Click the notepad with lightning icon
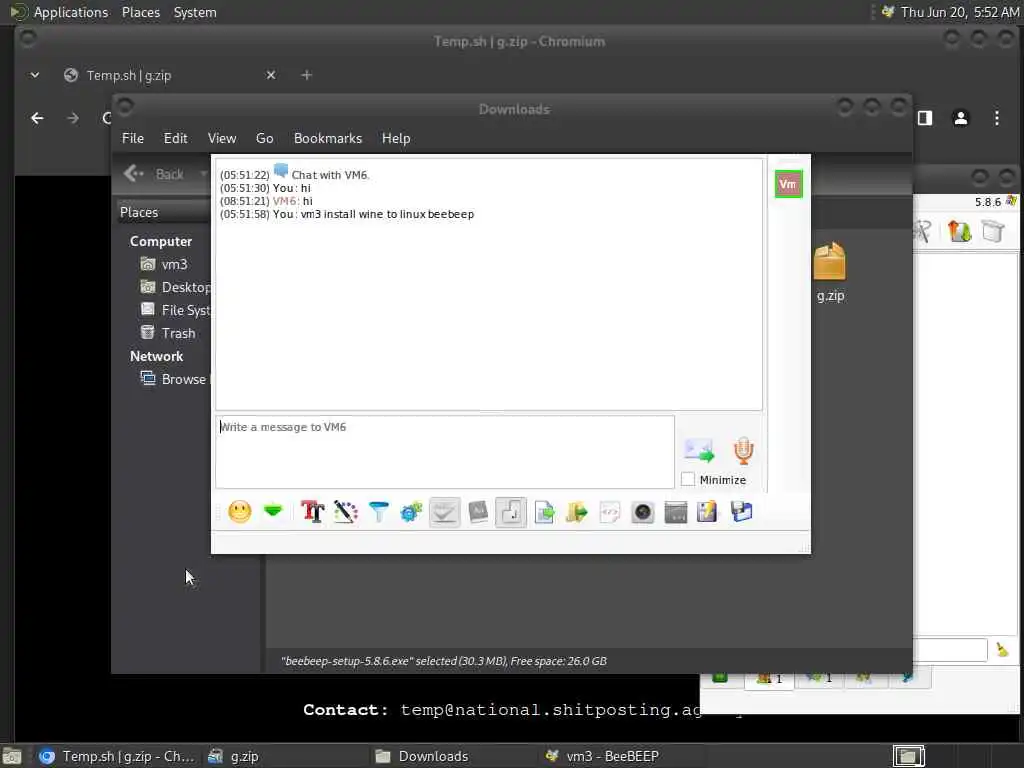Screen dimensions: 1024x768 point(707,511)
